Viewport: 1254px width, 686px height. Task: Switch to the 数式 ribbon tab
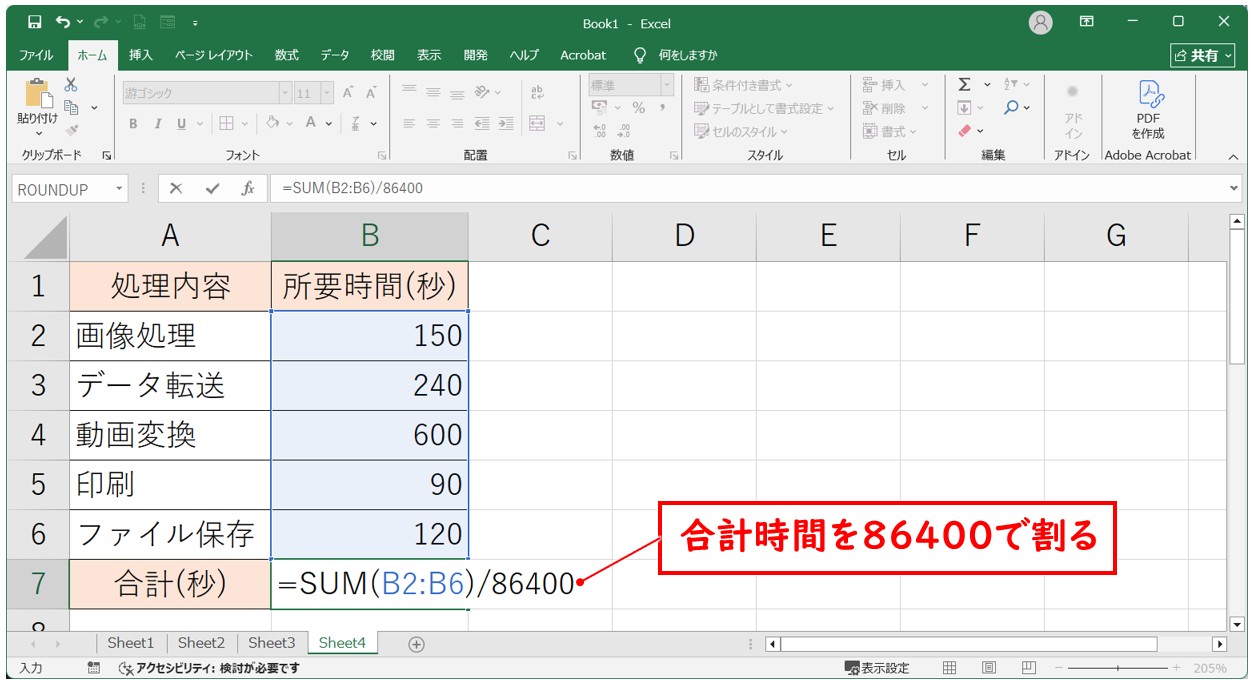[287, 55]
